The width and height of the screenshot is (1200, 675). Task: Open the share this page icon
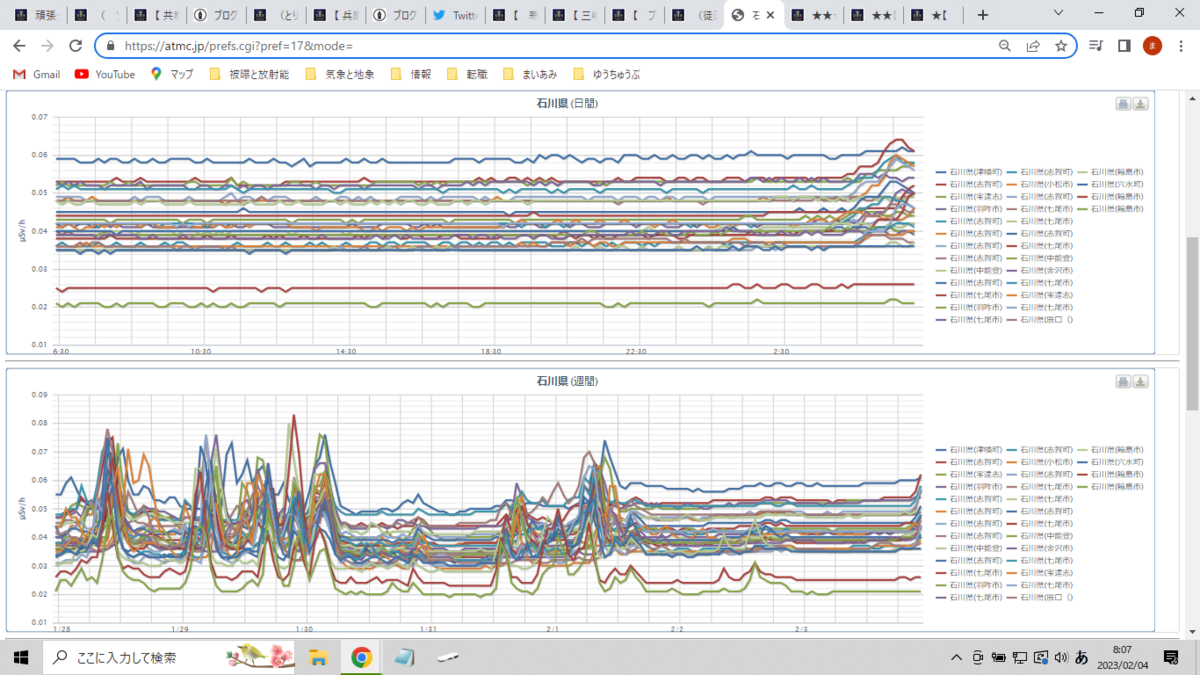coord(1033,46)
